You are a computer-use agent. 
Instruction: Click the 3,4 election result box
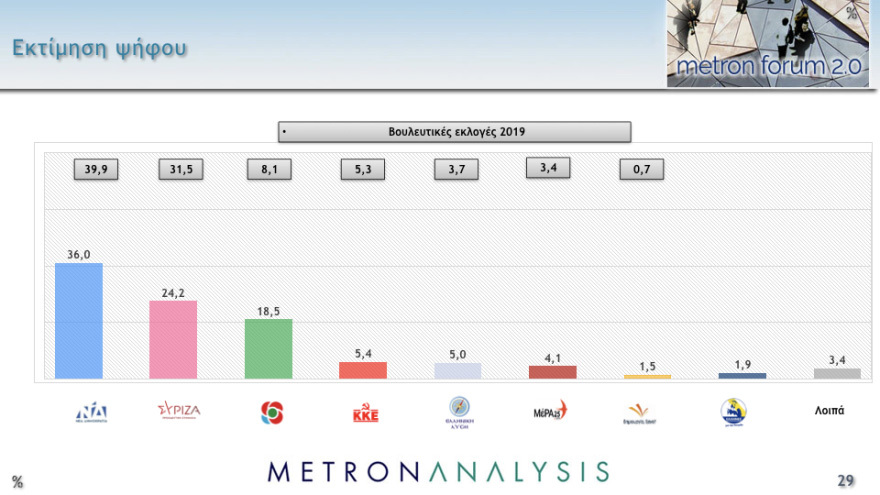coord(548,168)
